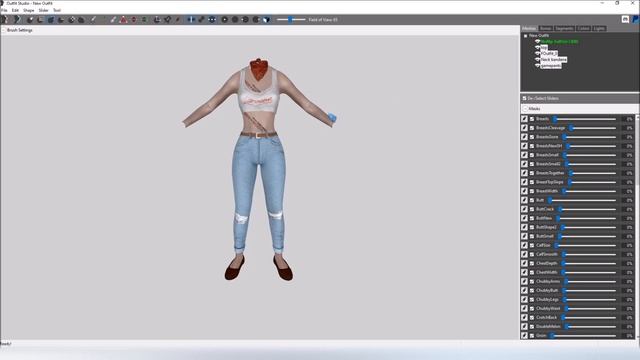The image size is (640, 360).
Task: Select the Neck bandana mesh in tree
Action: [x=553, y=60]
